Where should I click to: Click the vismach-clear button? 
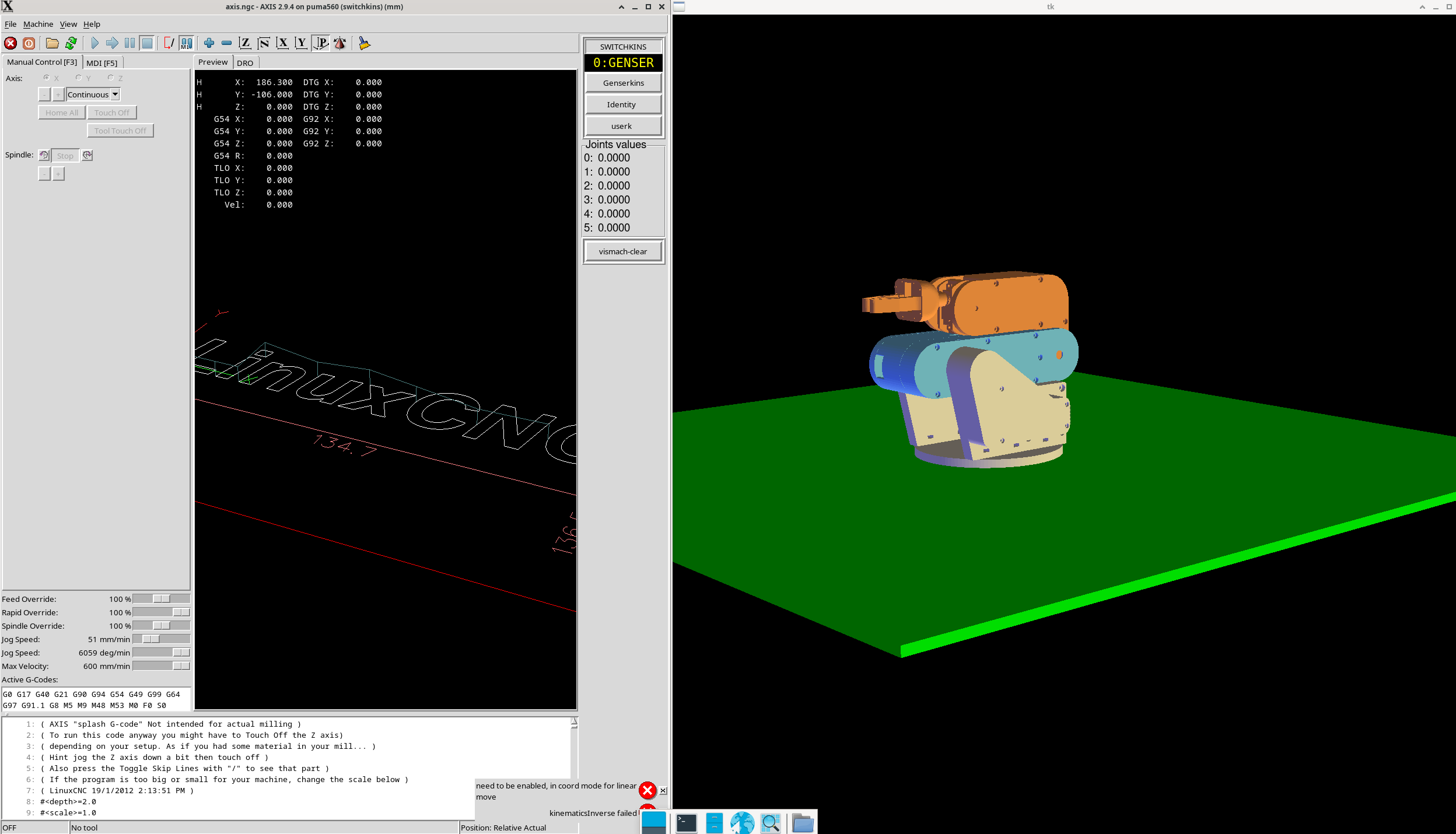(x=624, y=251)
